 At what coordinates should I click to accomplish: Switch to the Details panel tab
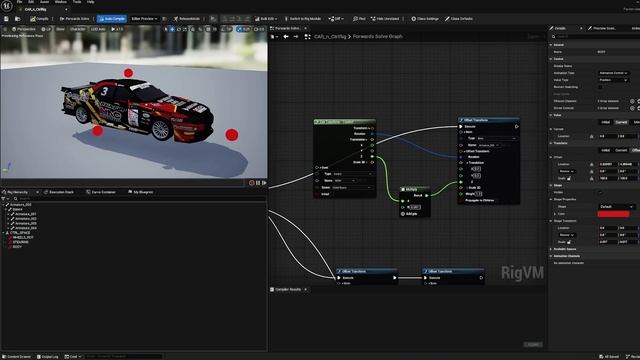tap(560, 28)
